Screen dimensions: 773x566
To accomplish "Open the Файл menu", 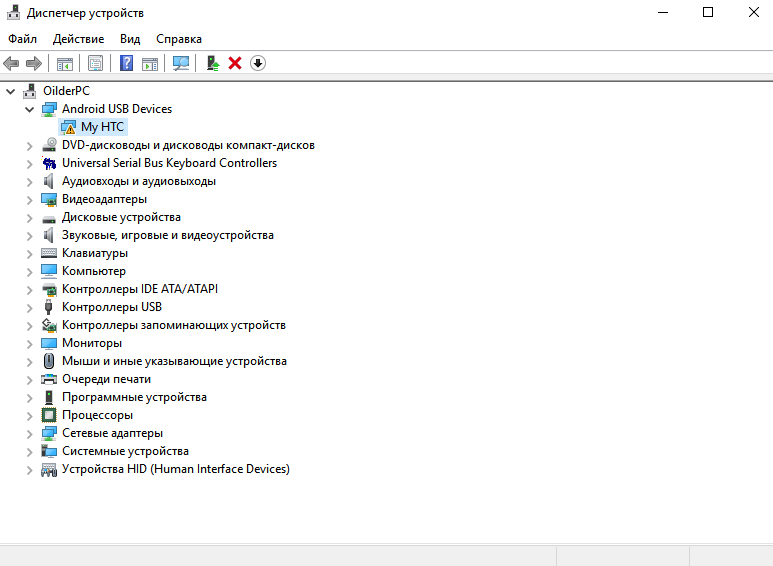I will [x=22, y=38].
